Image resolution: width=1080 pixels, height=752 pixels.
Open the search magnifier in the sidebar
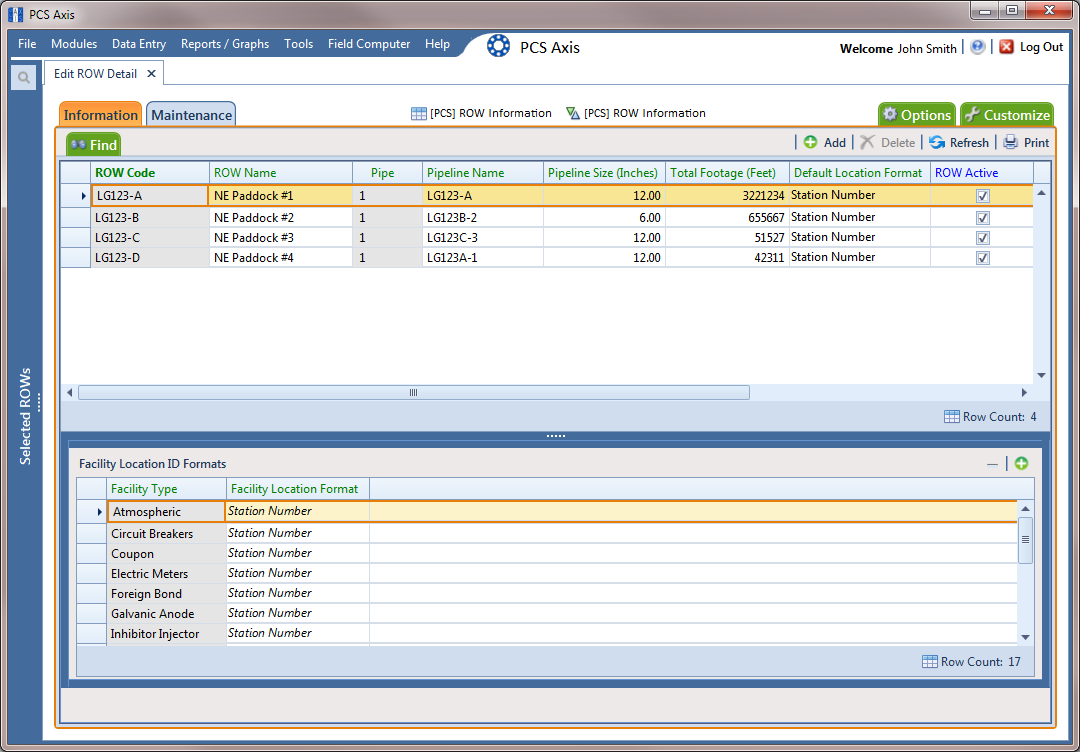(23, 77)
